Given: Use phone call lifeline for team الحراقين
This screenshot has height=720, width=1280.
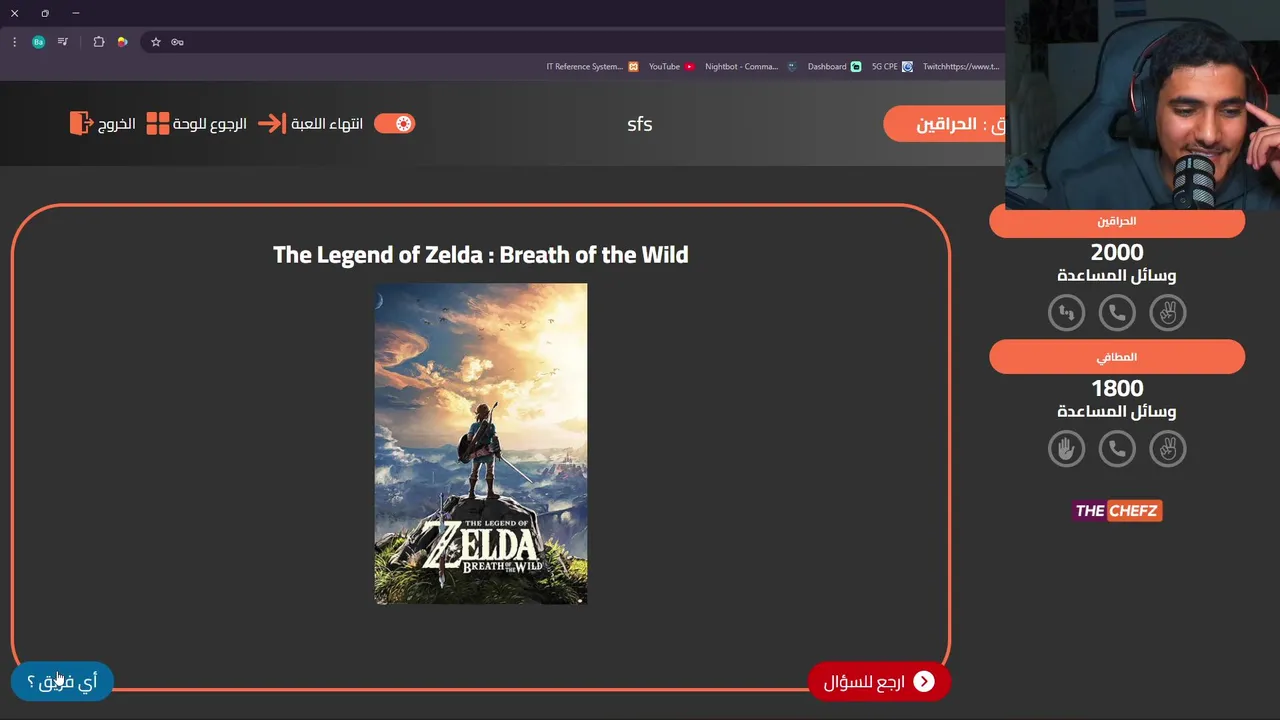Looking at the screenshot, I should 1117,313.
